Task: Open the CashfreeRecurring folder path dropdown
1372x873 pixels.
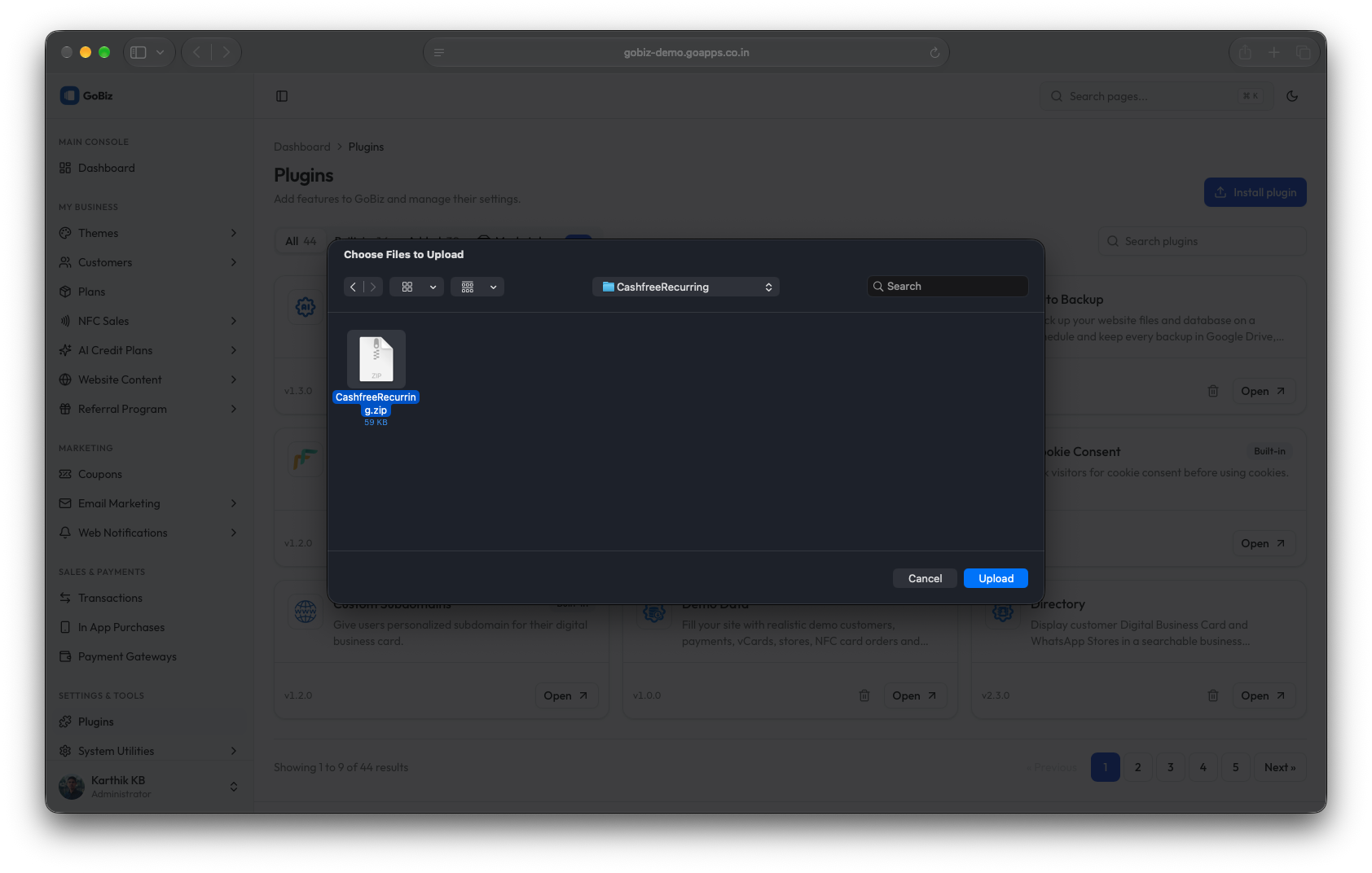Action: pyautogui.click(x=686, y=287)
